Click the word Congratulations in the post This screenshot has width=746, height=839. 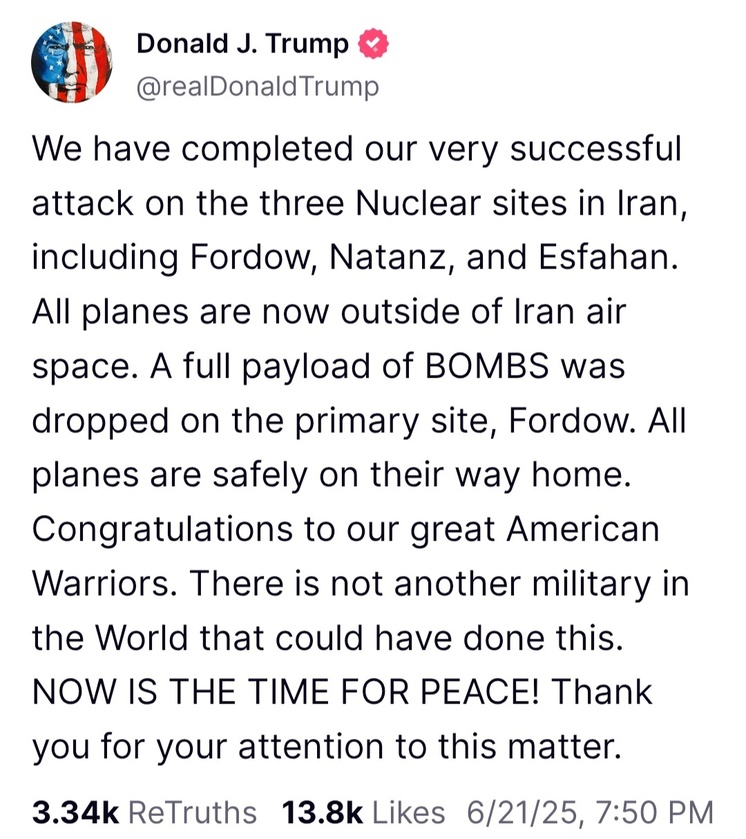162,530
